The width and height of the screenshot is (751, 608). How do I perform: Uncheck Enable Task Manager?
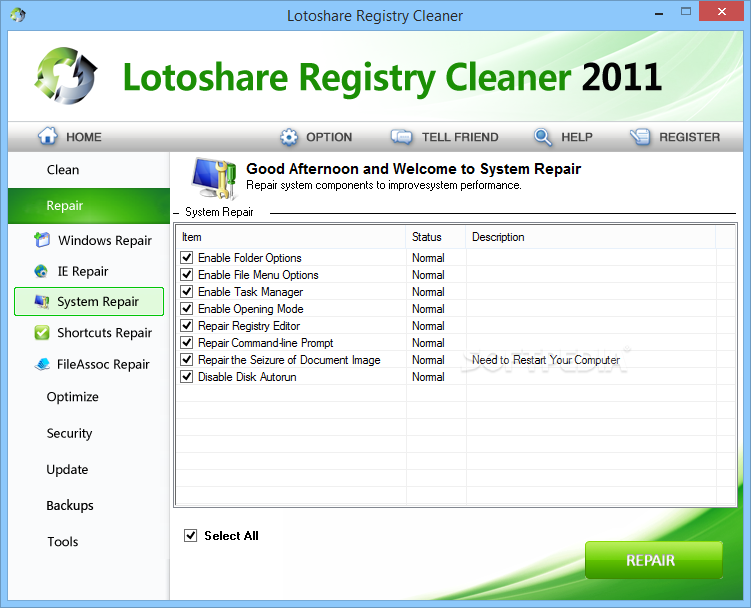(x=186, y=292)
